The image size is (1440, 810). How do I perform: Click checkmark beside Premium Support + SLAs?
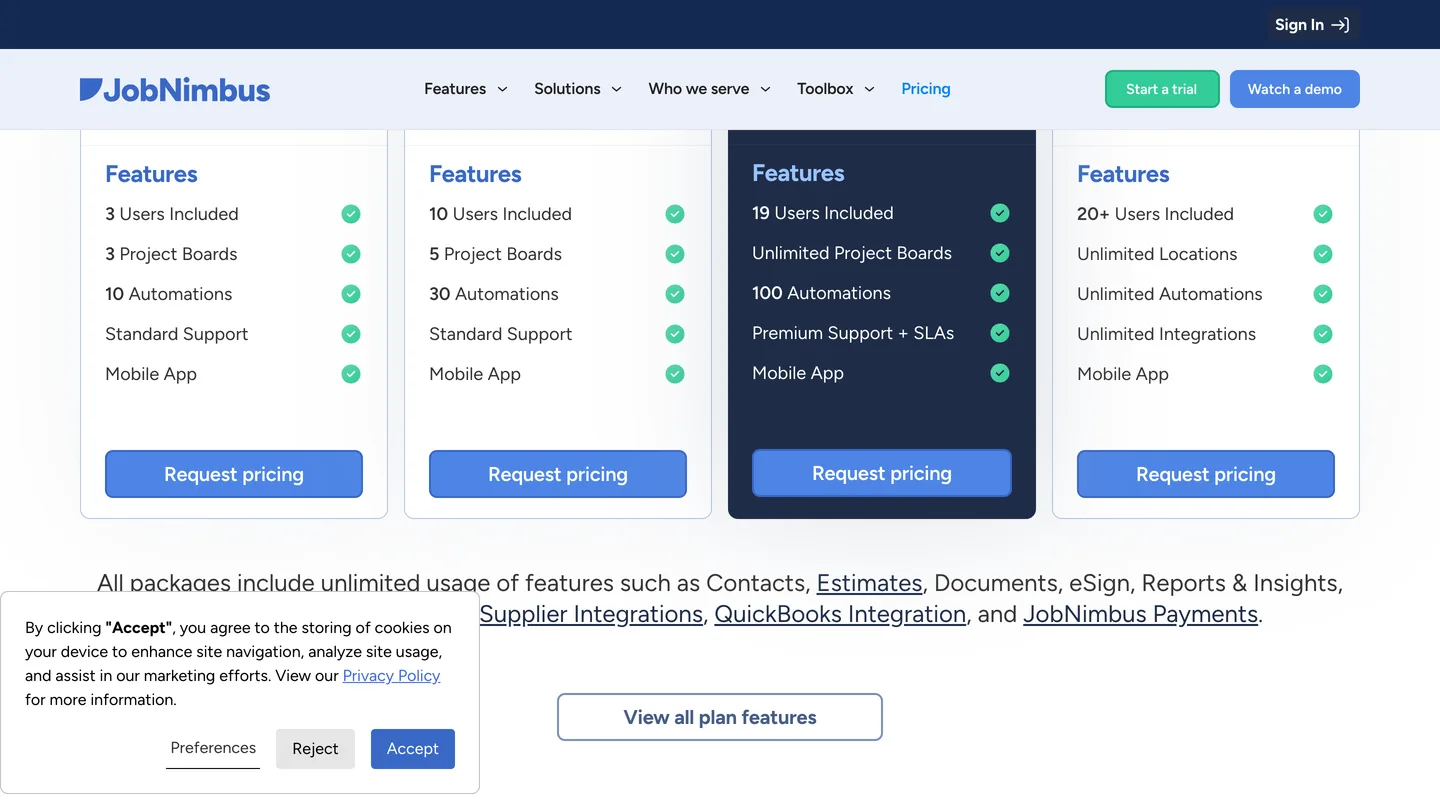point(1000,333)
